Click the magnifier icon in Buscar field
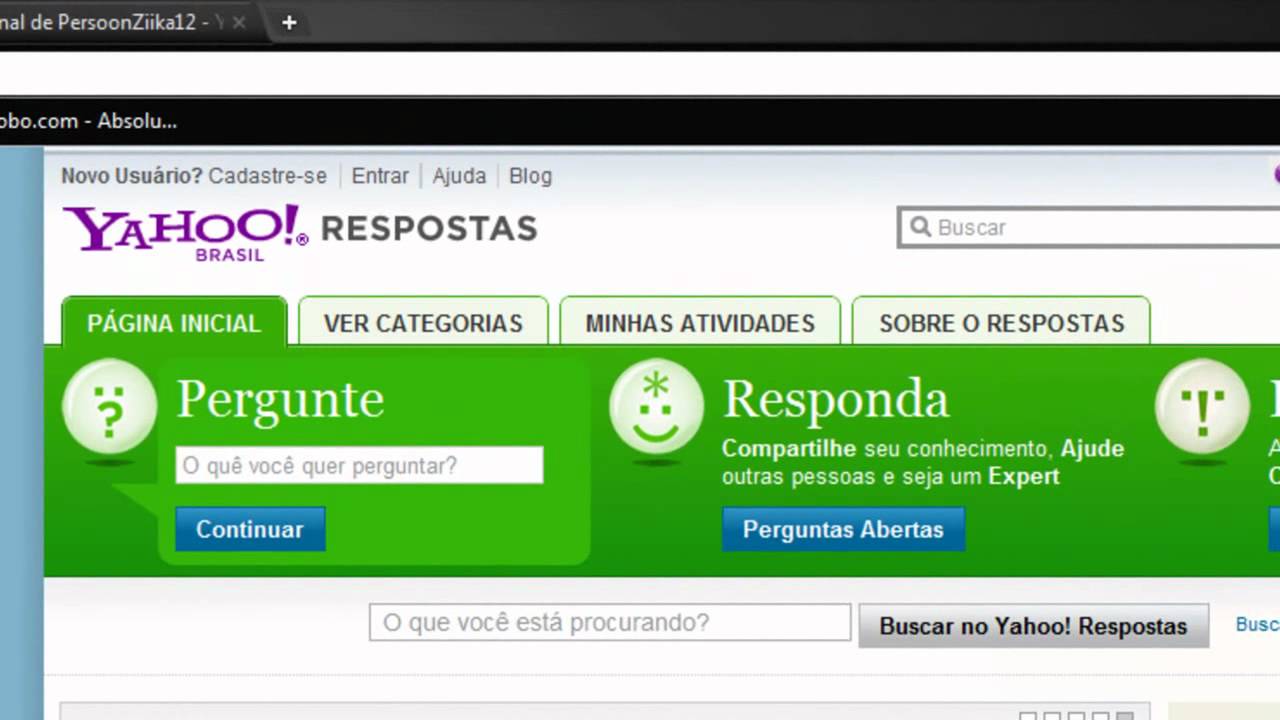1280x720 pixels. pyautogui.click(x=920, y=227)
